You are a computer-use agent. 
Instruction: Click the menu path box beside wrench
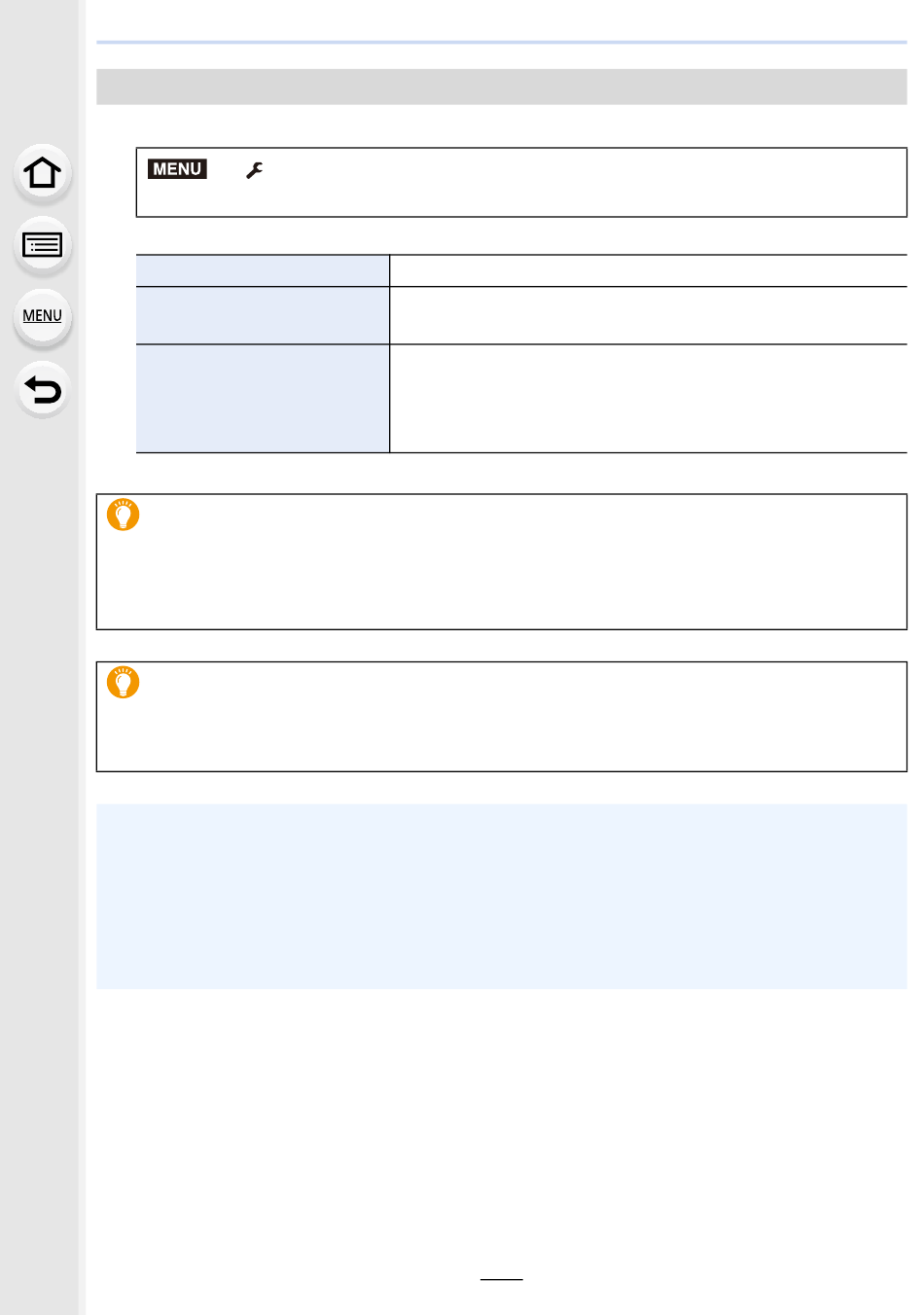(521, 182)
